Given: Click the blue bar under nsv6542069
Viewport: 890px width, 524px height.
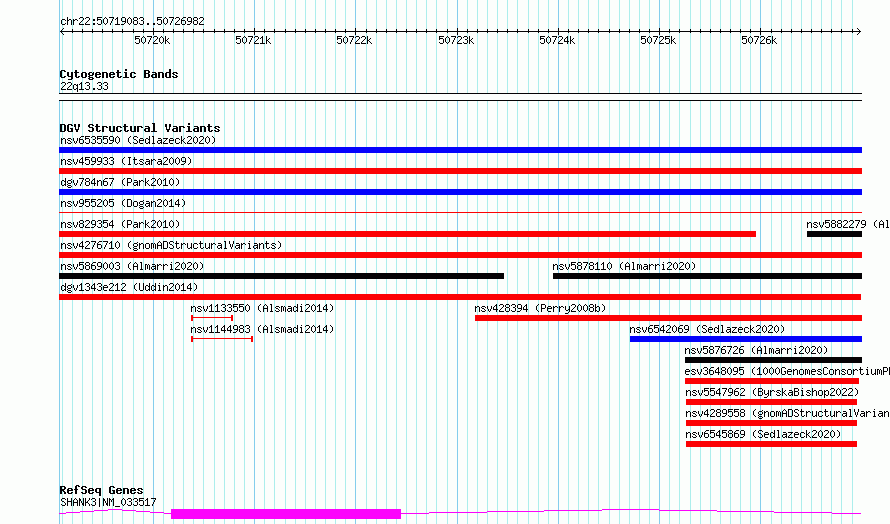Looking at the screenshot, I should point(746,339).
